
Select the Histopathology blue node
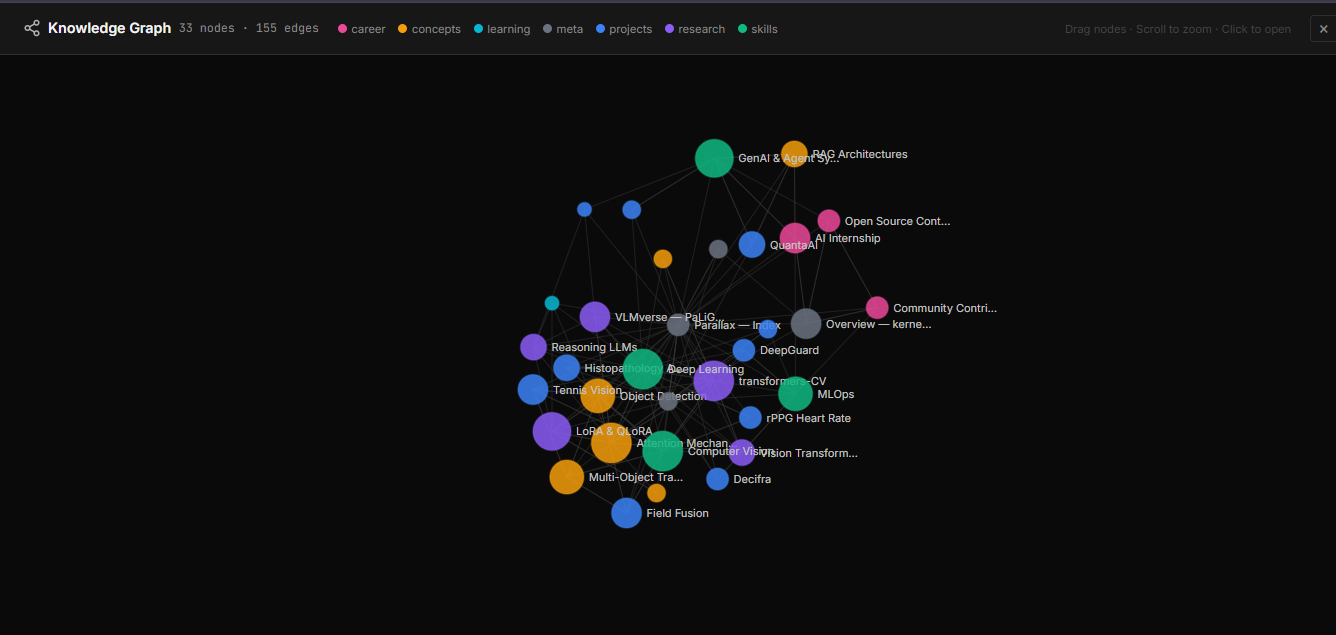coord(567,368)
